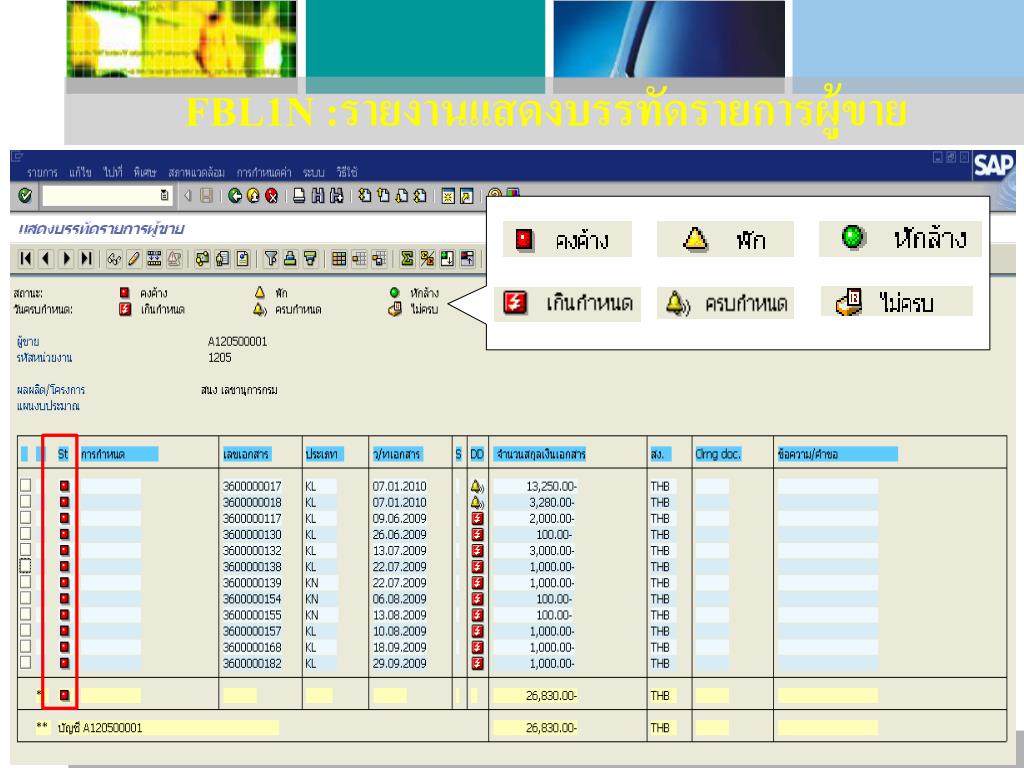Open the แก้ไข menu
The width and height of the screenshot is (1024, 768).
click(80, 172)
